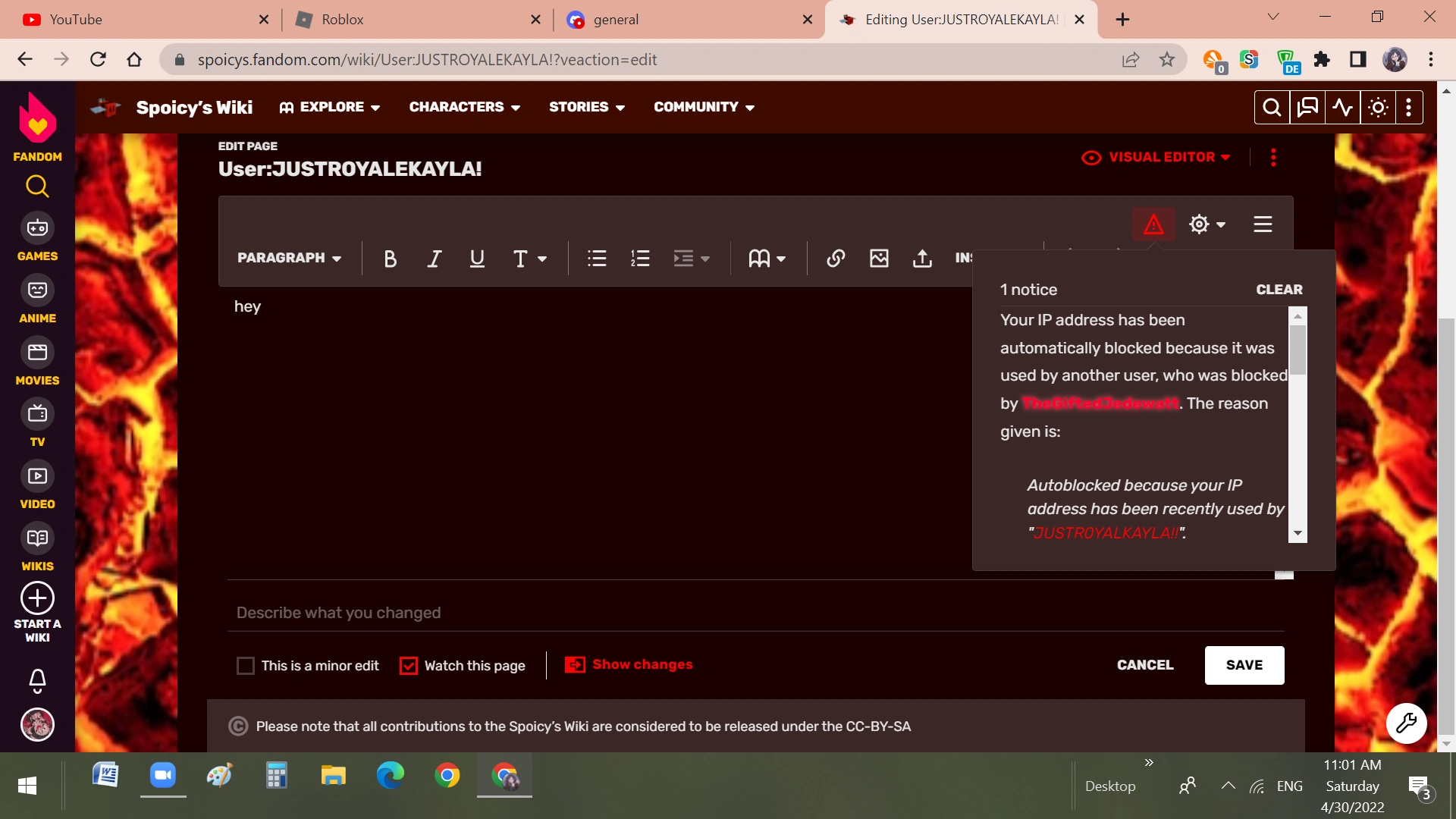
Task: Apply underline formatting
Action: (476, 259)
